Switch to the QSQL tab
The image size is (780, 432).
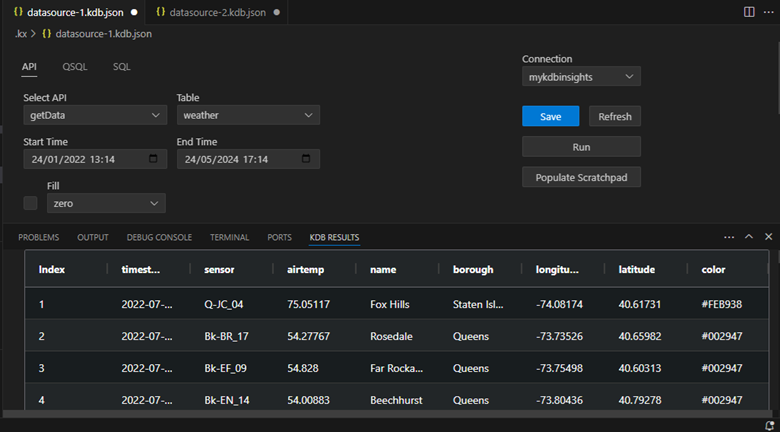click(75, 67)
